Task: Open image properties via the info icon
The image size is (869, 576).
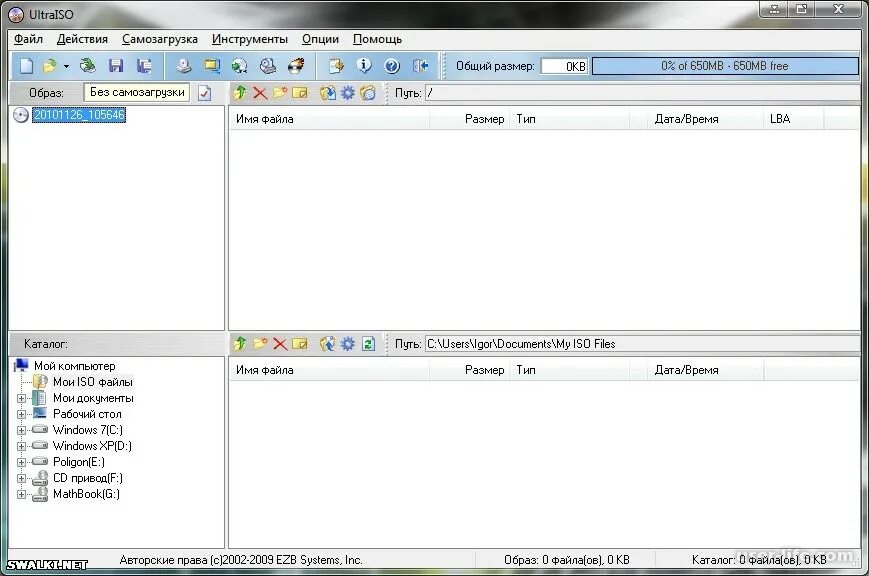Action: coord(364,66)
